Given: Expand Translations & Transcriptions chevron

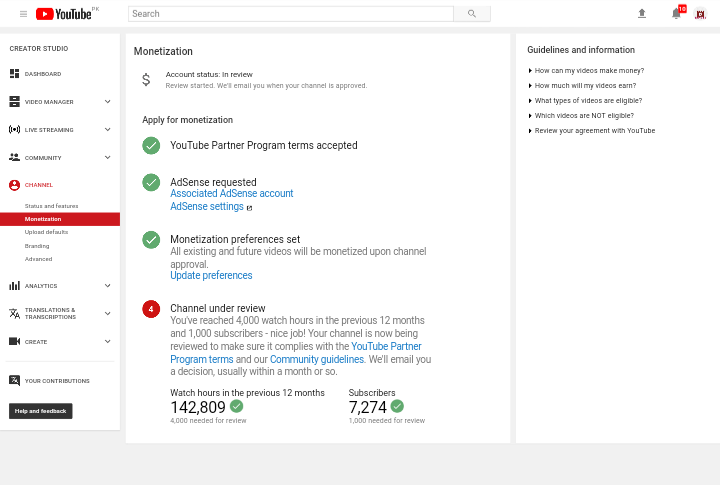Looking at the screenshot, I should coord(107,314).
